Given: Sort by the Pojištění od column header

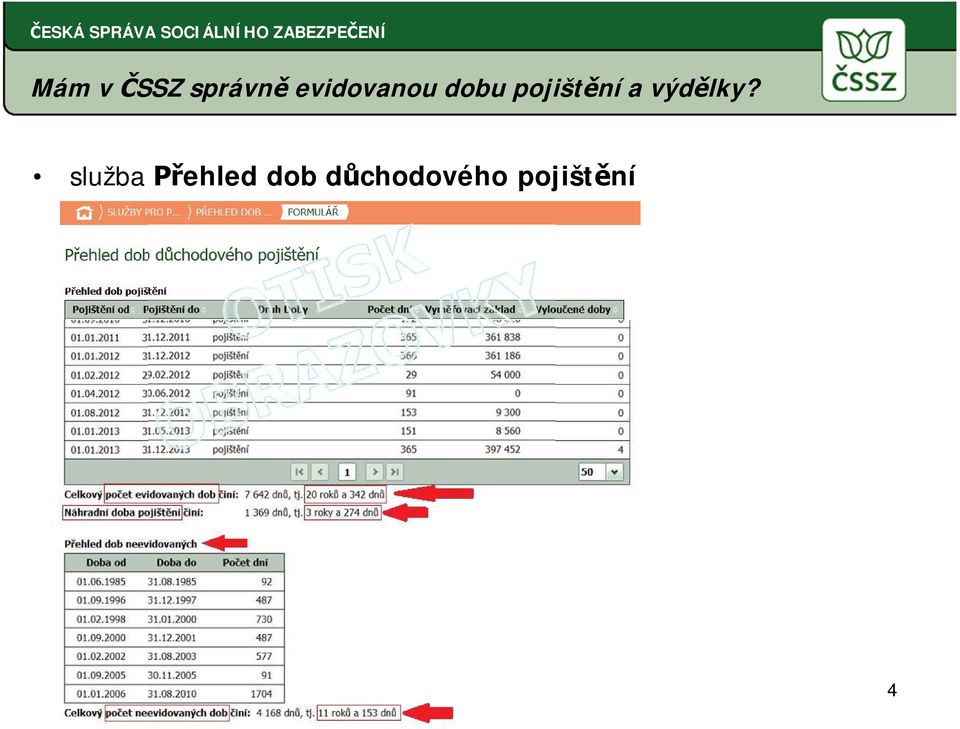Looking at the screenshot, I should (x=100, y=310).
